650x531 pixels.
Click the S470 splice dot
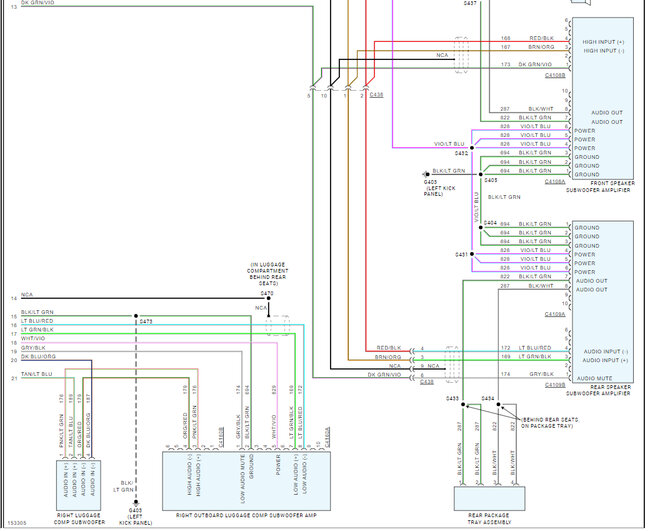(x=268, y=298)
